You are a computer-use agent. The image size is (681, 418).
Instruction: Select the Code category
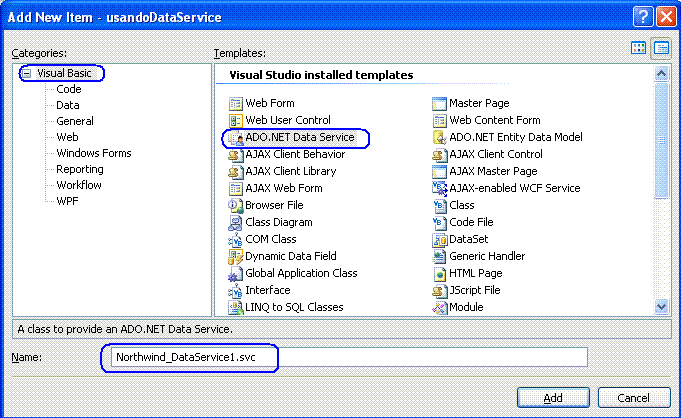pyautogui.click(x=69, y=89)
